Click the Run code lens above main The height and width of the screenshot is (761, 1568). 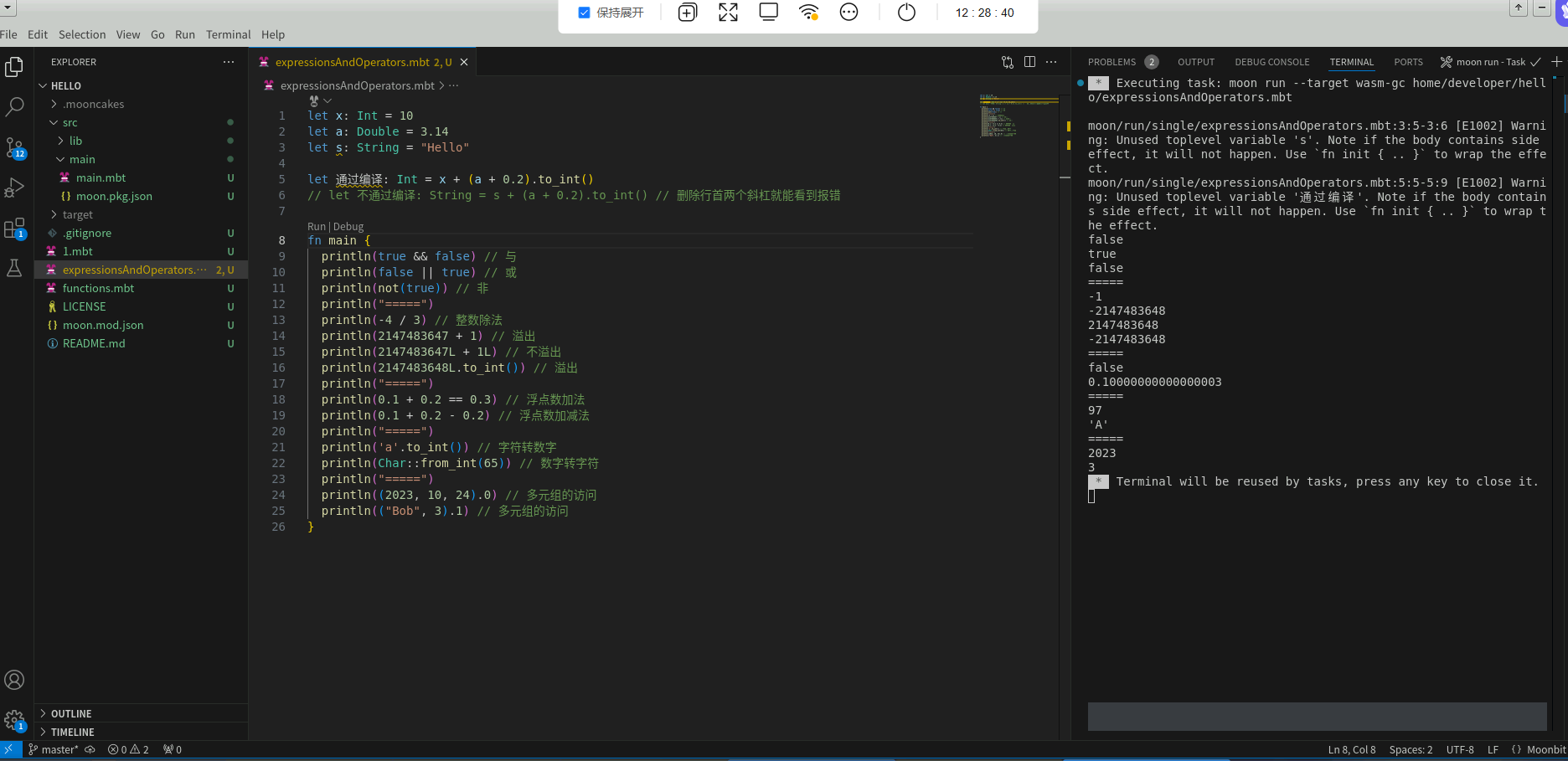tap(316, 227)
